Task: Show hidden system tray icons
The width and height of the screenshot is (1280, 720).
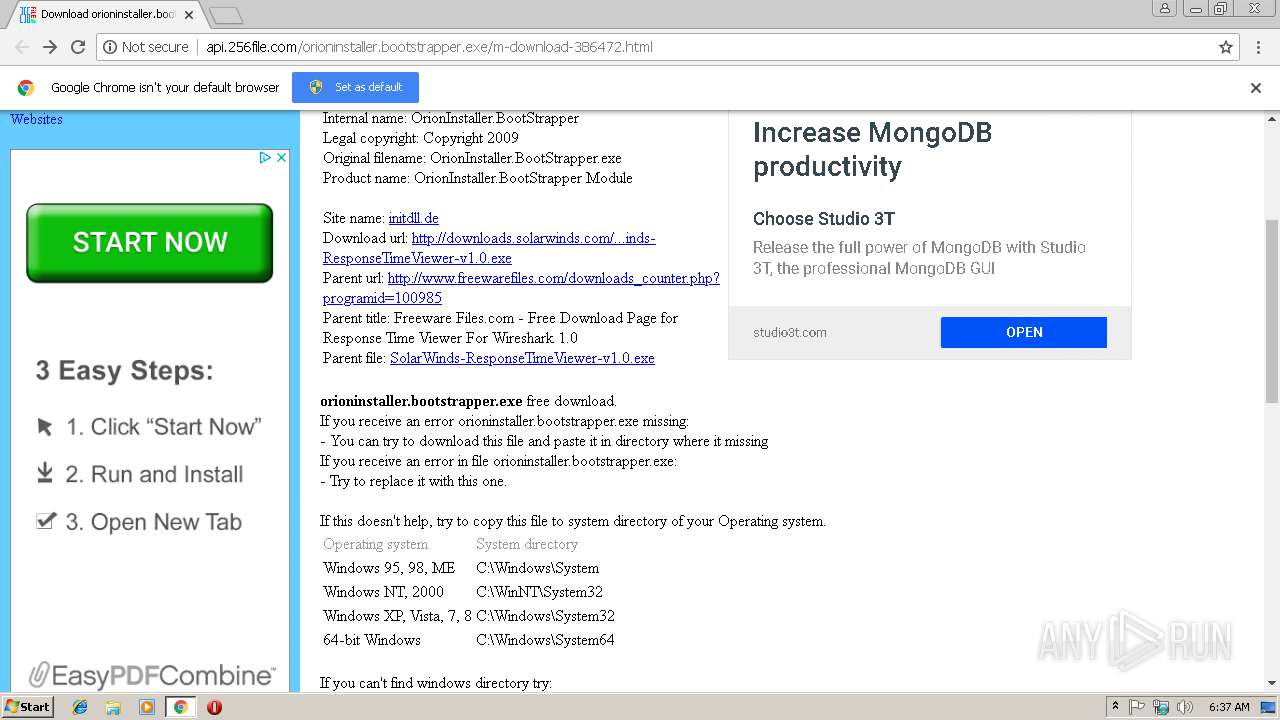Action: coord(1115,707)
